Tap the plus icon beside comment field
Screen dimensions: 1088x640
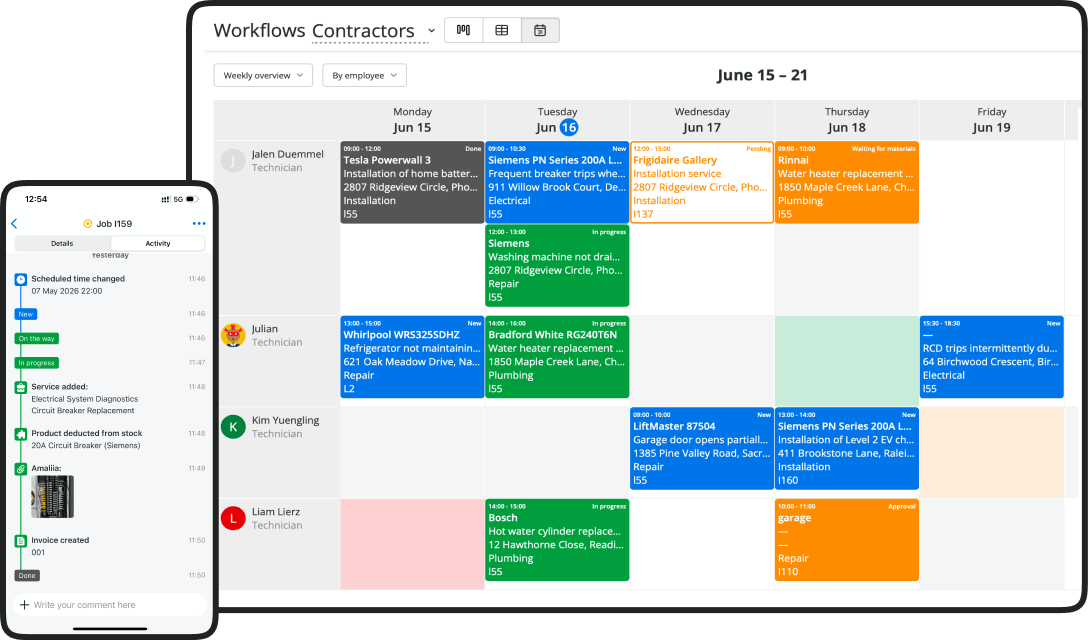(24, 605)
